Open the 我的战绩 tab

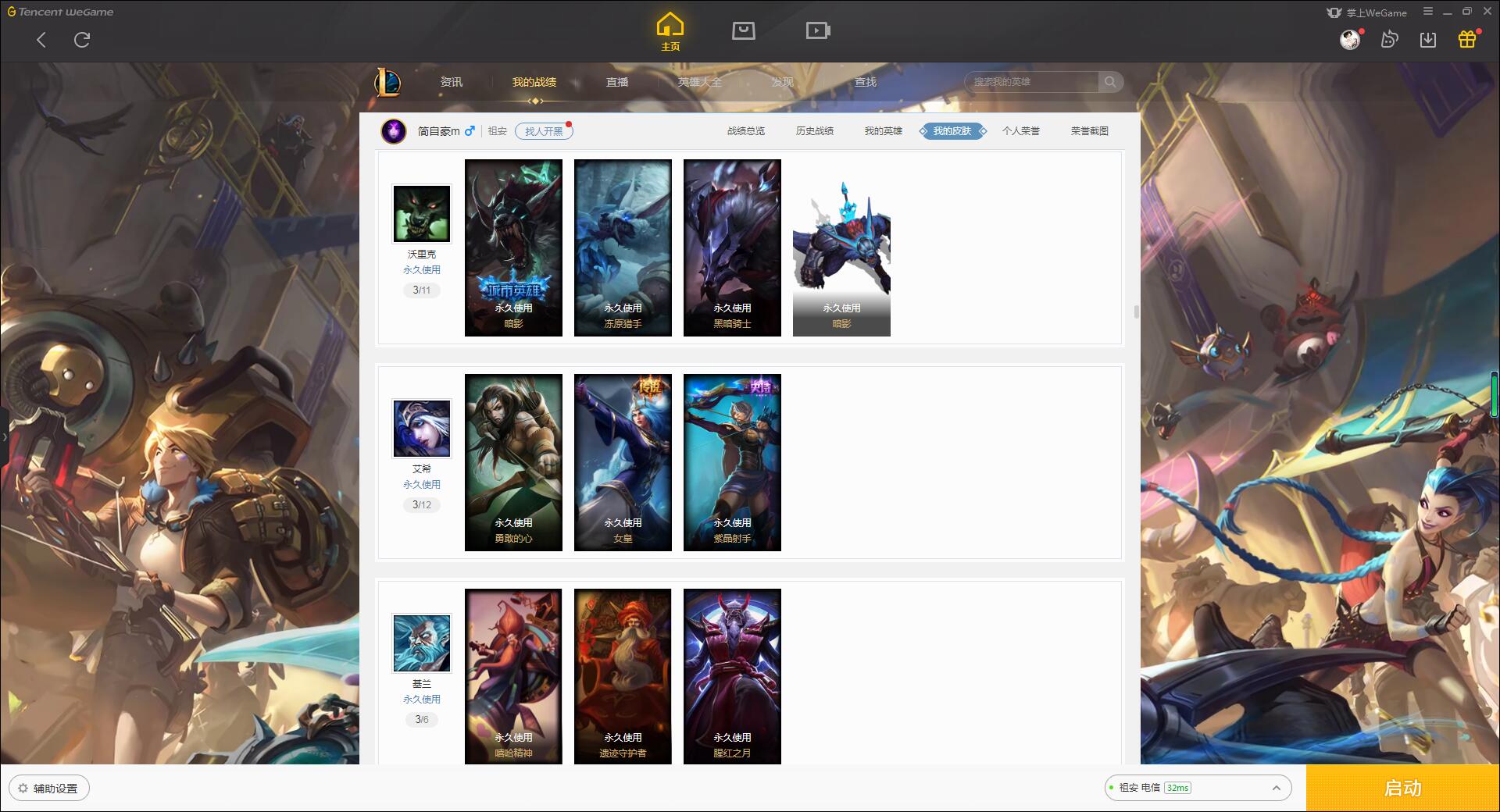[x=534, y=82]
